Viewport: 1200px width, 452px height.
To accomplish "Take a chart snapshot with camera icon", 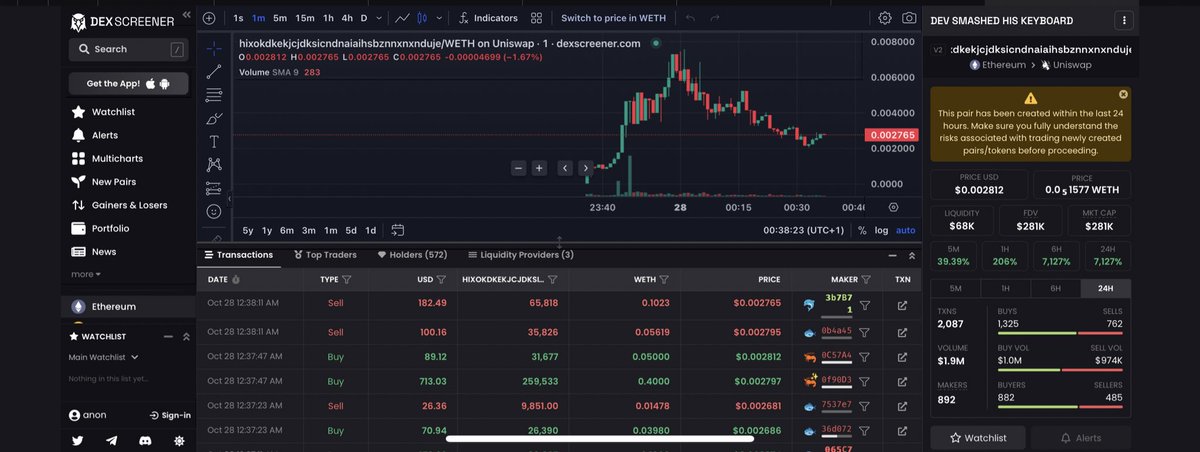I will [909, 18].
